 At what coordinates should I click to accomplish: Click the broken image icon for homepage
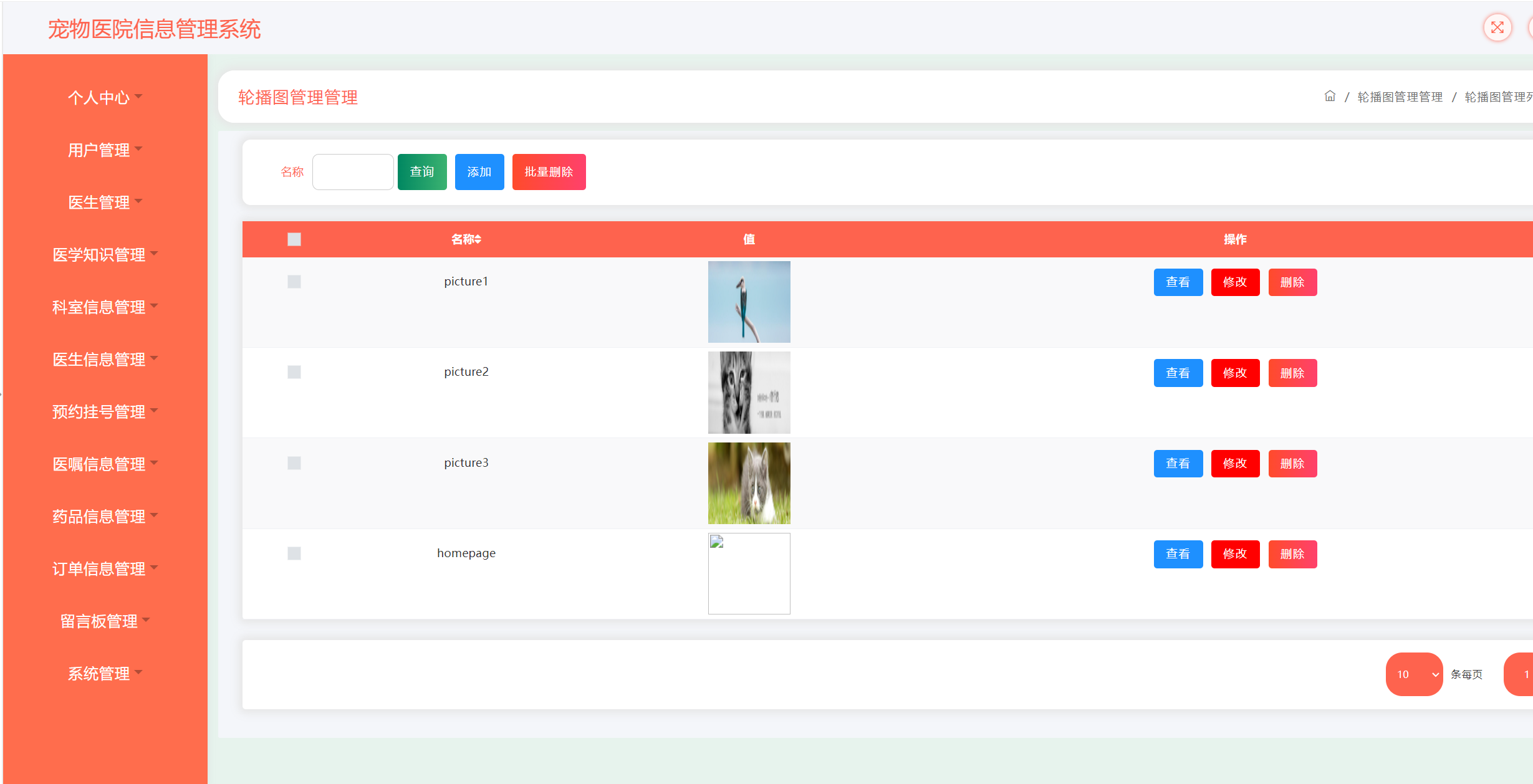[717, 542]
